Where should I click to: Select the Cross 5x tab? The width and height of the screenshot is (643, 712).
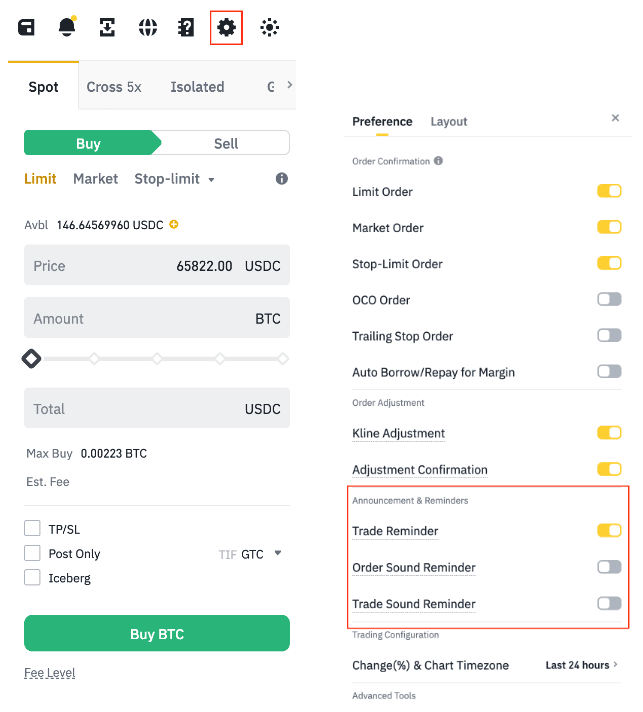[114, 87]
